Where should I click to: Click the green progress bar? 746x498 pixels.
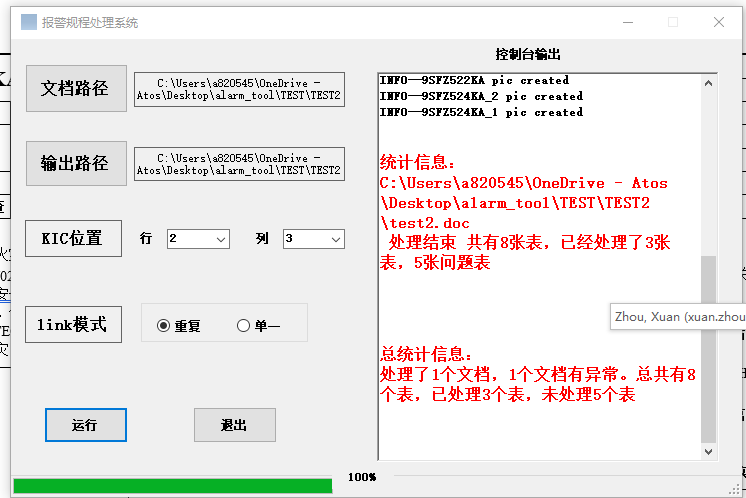pyautogui.click(x=172, y=485)
